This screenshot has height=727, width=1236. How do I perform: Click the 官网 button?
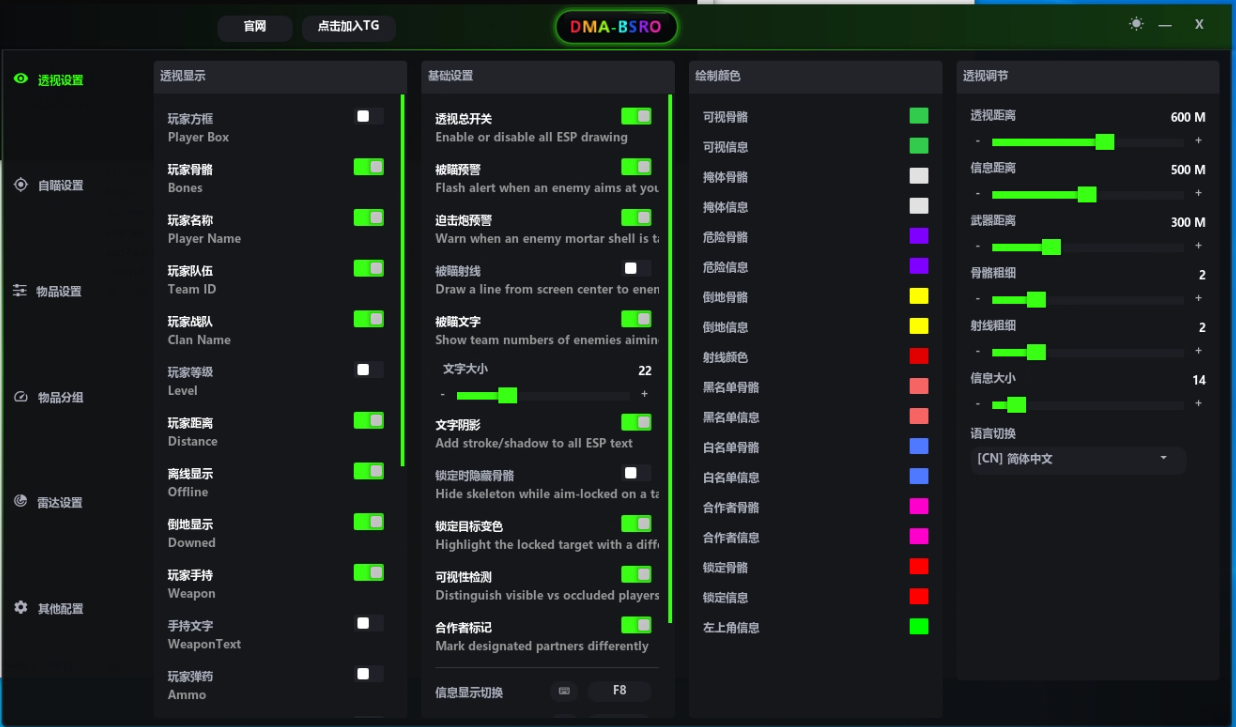point(255,27)
